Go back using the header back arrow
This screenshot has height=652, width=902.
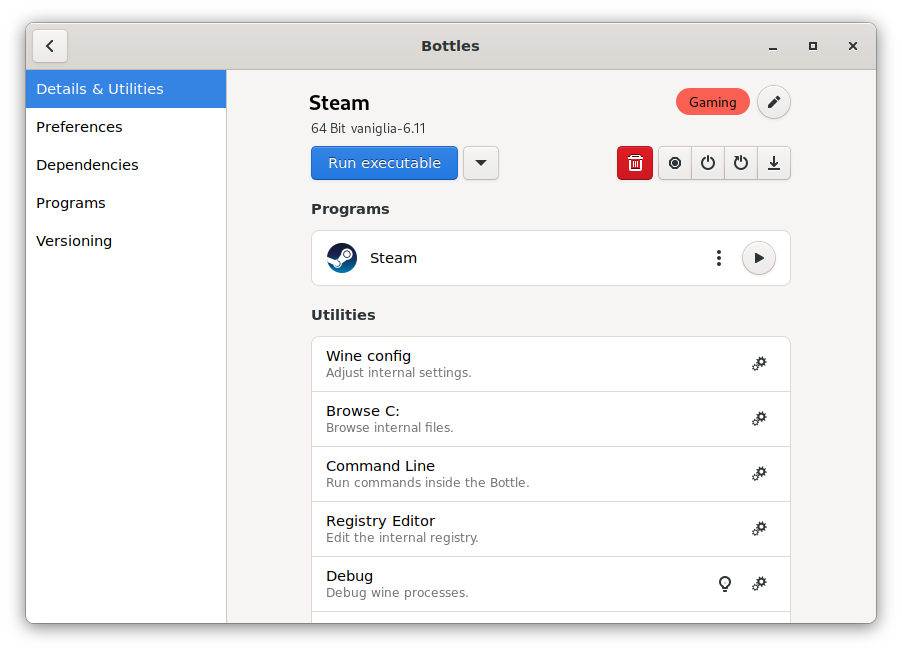click(50, 46)
